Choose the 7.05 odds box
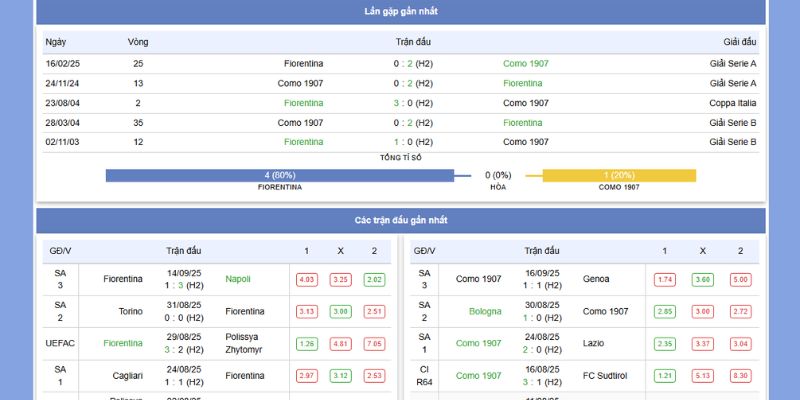This screenshot has height=400, width=800. click(x=374, y=344)
